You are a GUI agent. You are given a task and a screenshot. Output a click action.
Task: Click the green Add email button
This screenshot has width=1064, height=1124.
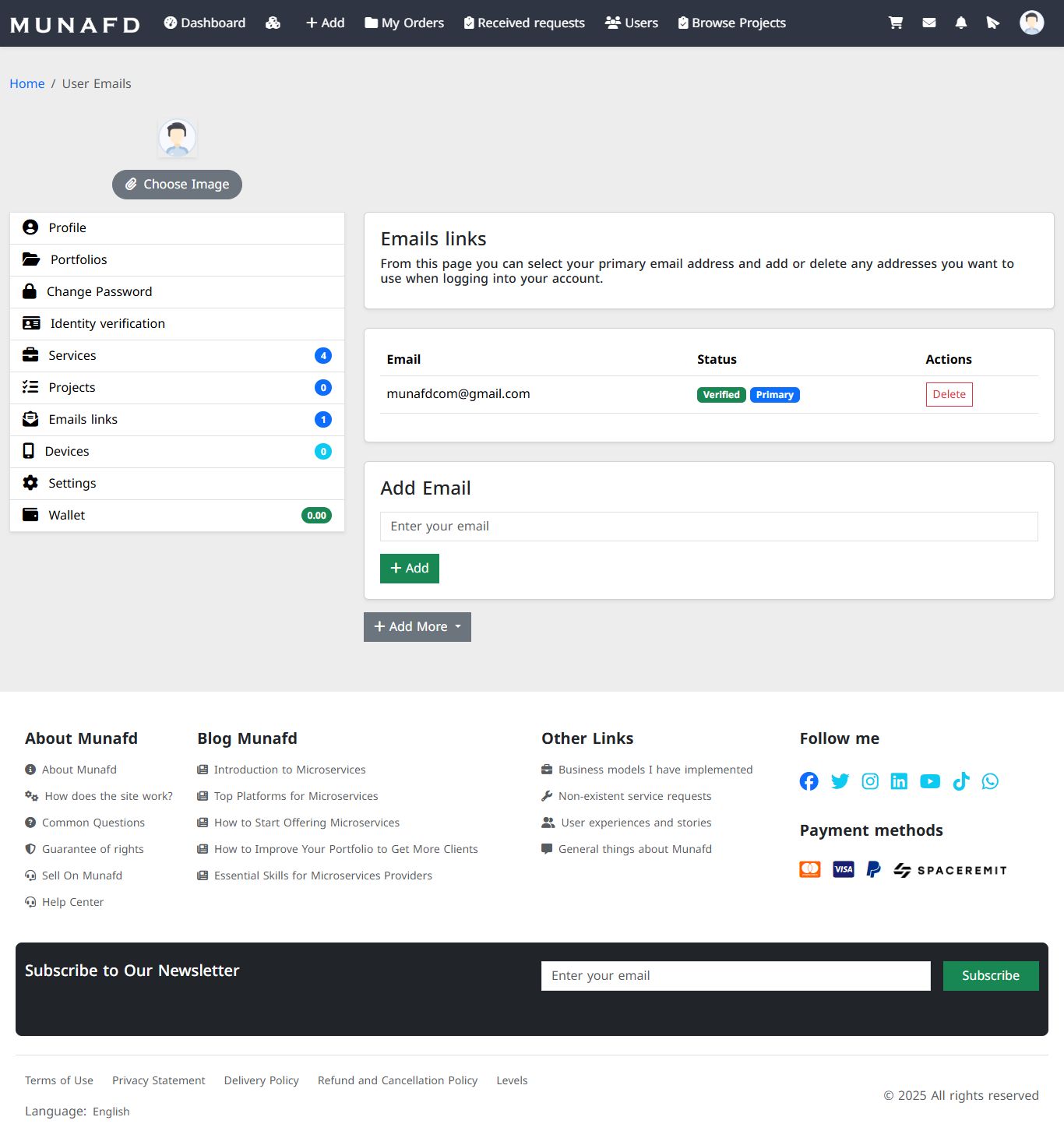[x=410, y=569]
